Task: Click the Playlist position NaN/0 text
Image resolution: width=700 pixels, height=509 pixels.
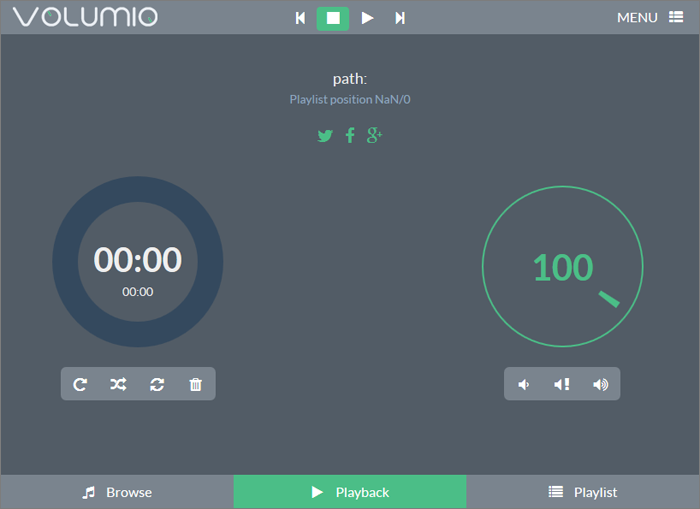Action: tap(350, 99)
